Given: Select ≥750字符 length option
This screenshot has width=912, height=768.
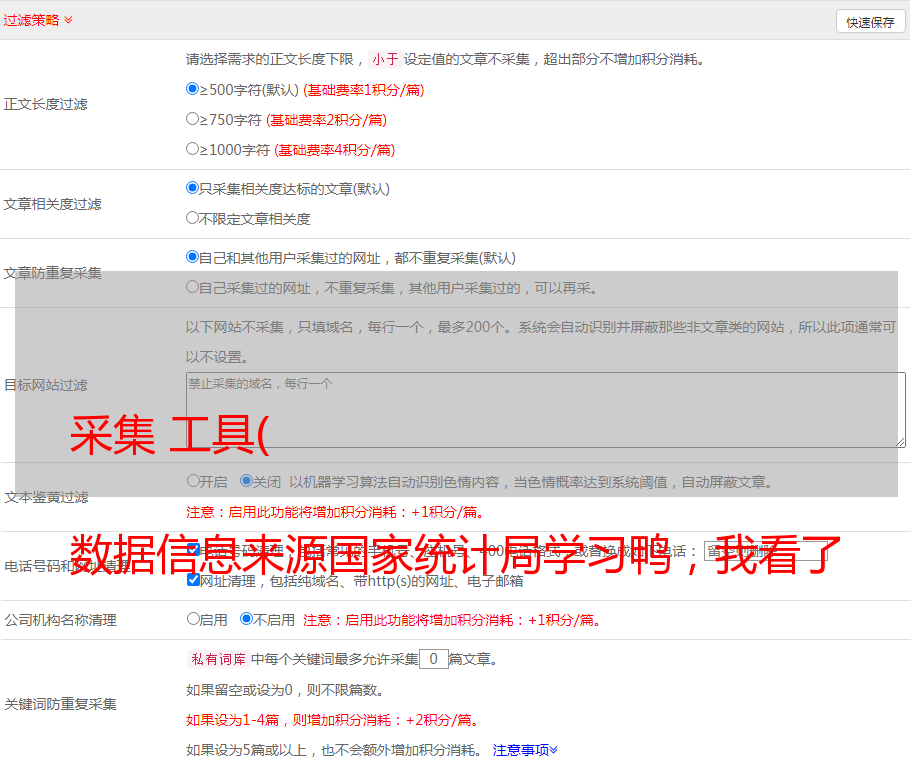Looking at the screenshot, I should click(x=193, y=119).
